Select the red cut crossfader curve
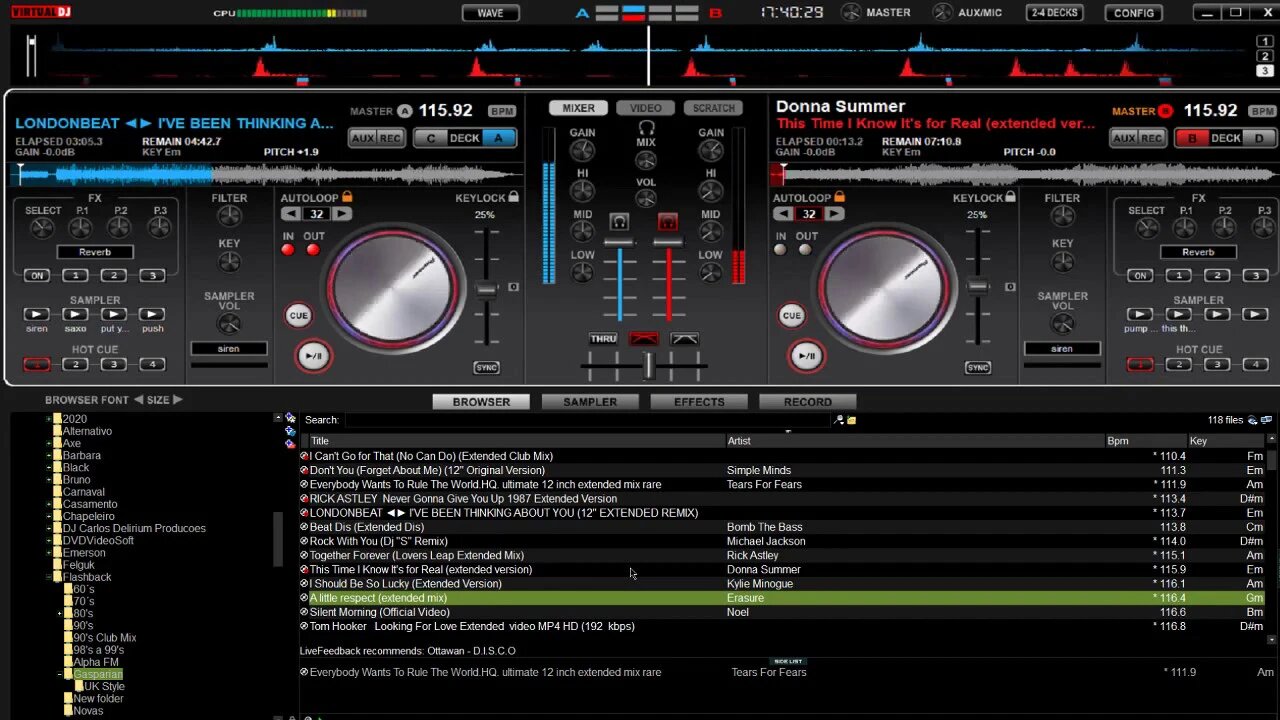 pos(644,339)
